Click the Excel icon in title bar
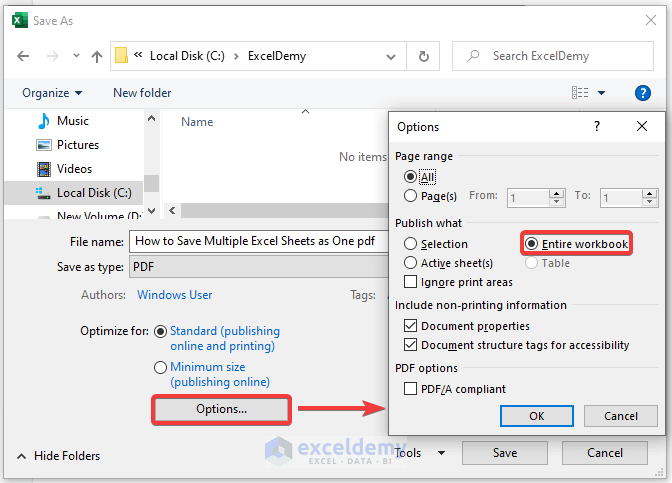The image size is (672, 483). pyautogui.click(x=20, y=20)
